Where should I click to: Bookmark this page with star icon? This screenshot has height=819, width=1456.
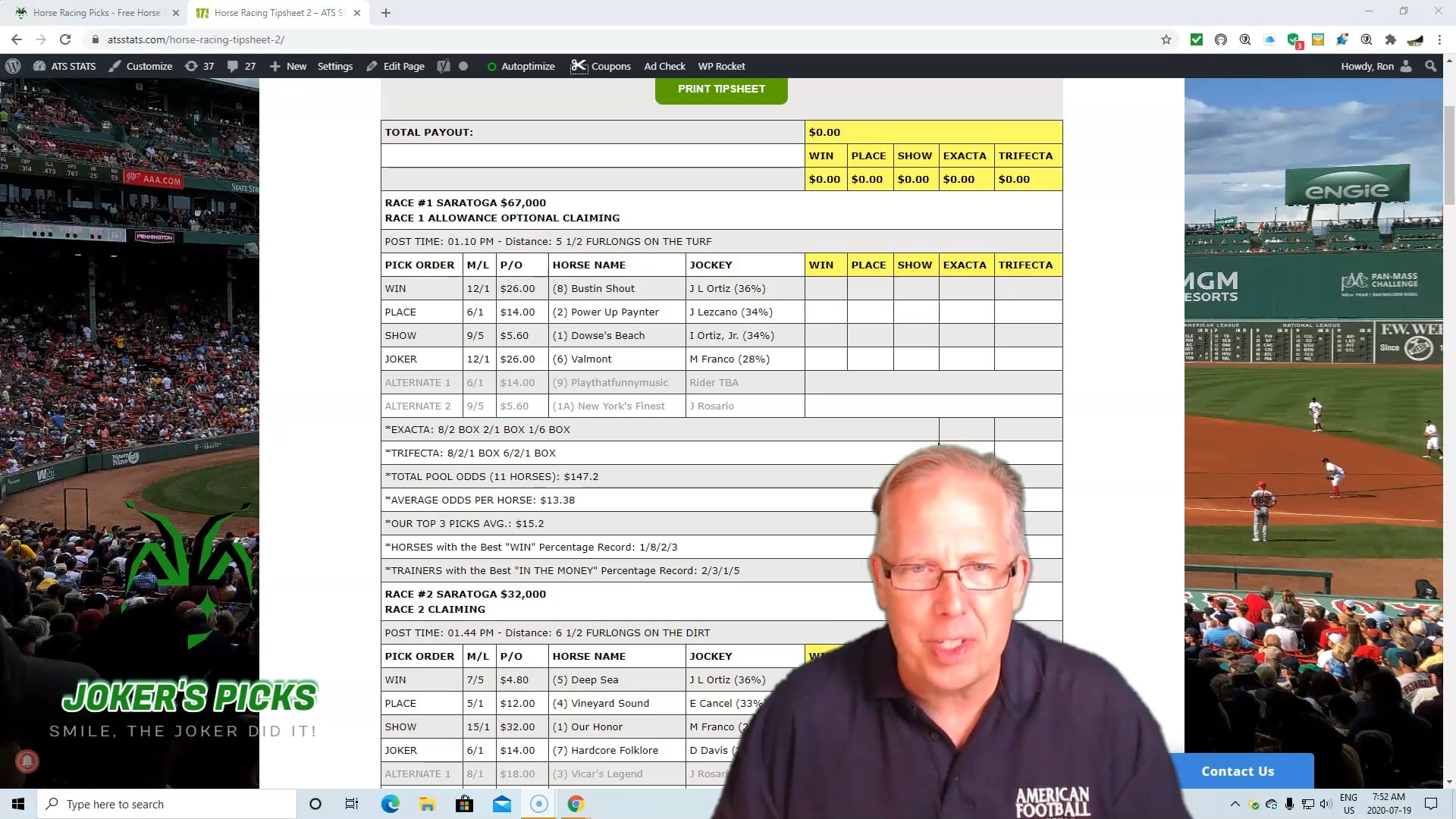tap(1166, 39)
